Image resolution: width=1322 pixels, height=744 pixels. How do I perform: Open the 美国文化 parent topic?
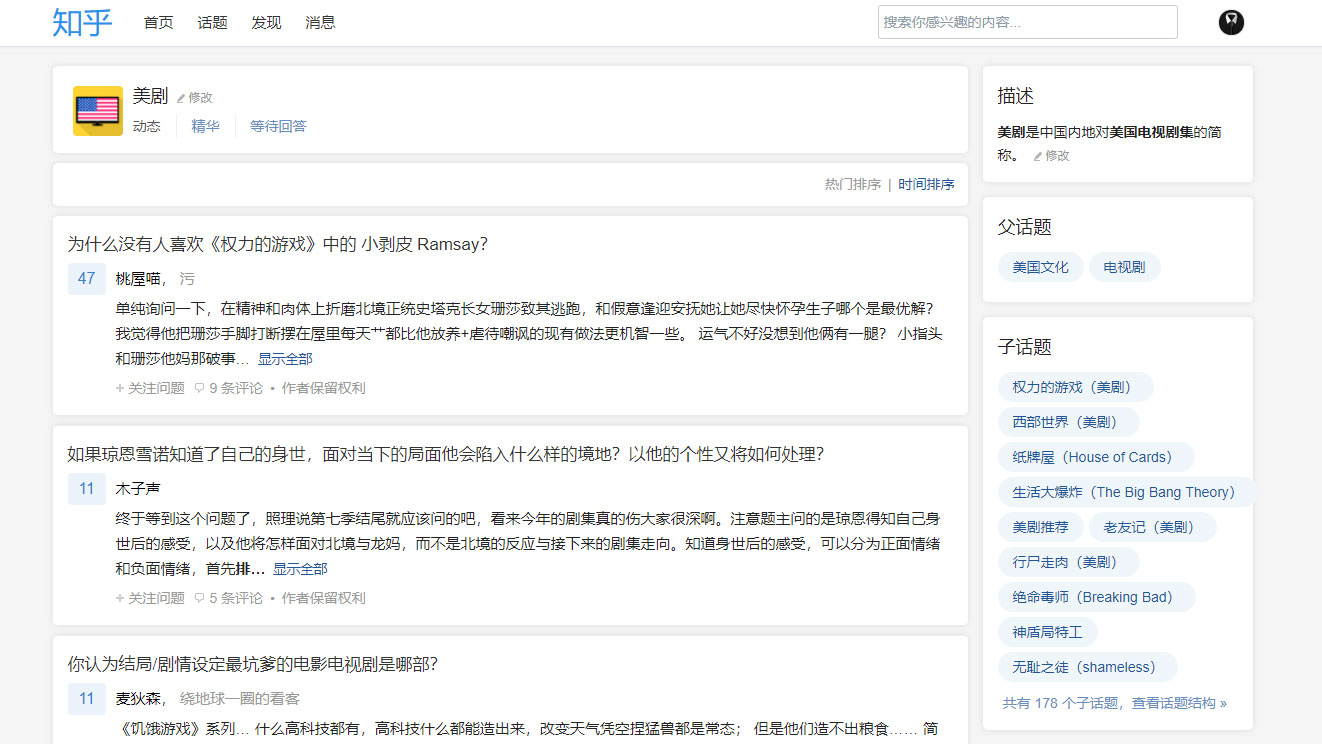click(1040, 267)
